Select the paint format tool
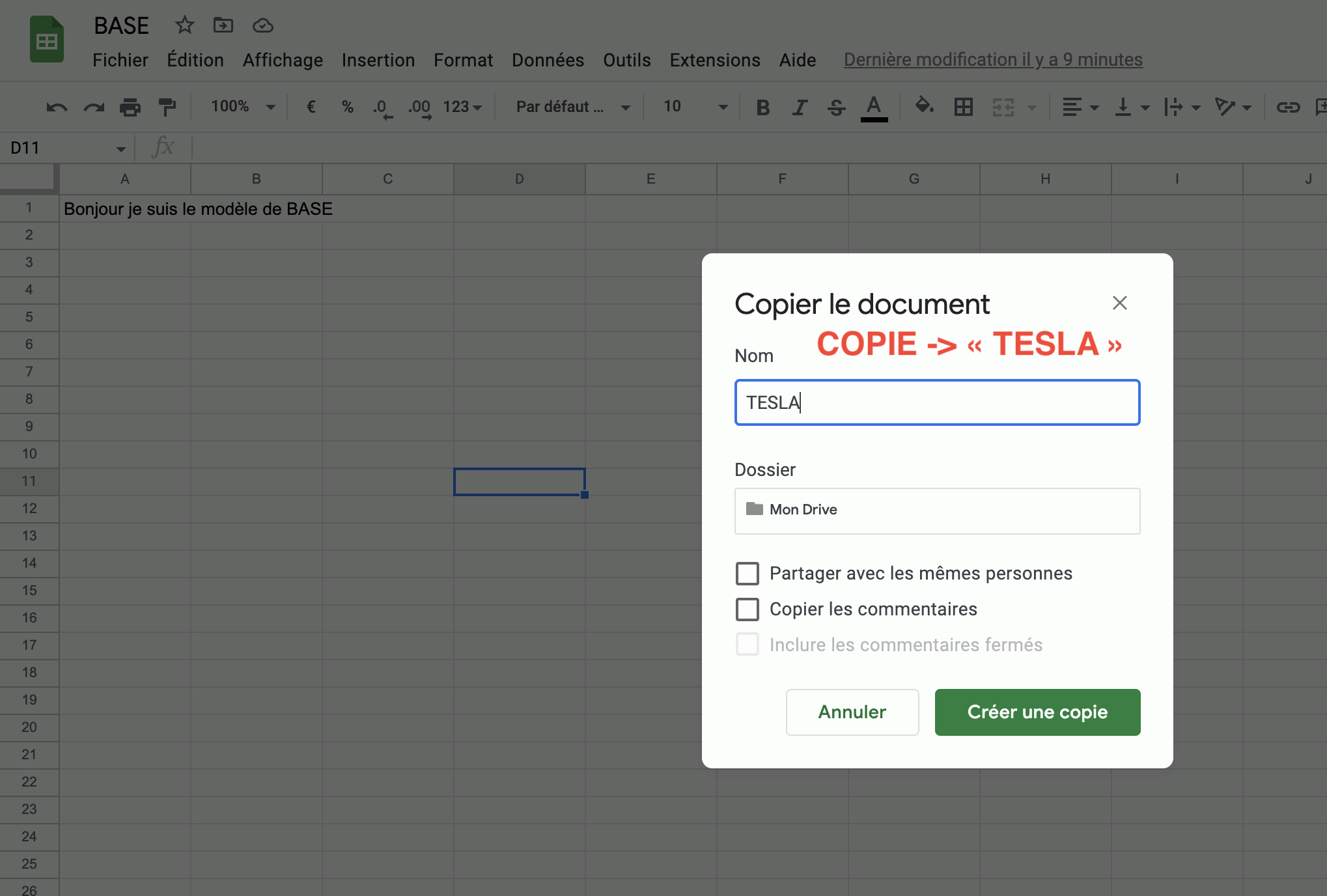The width and height of the screenshot is (1327, 896). click(x=167, y=107)
